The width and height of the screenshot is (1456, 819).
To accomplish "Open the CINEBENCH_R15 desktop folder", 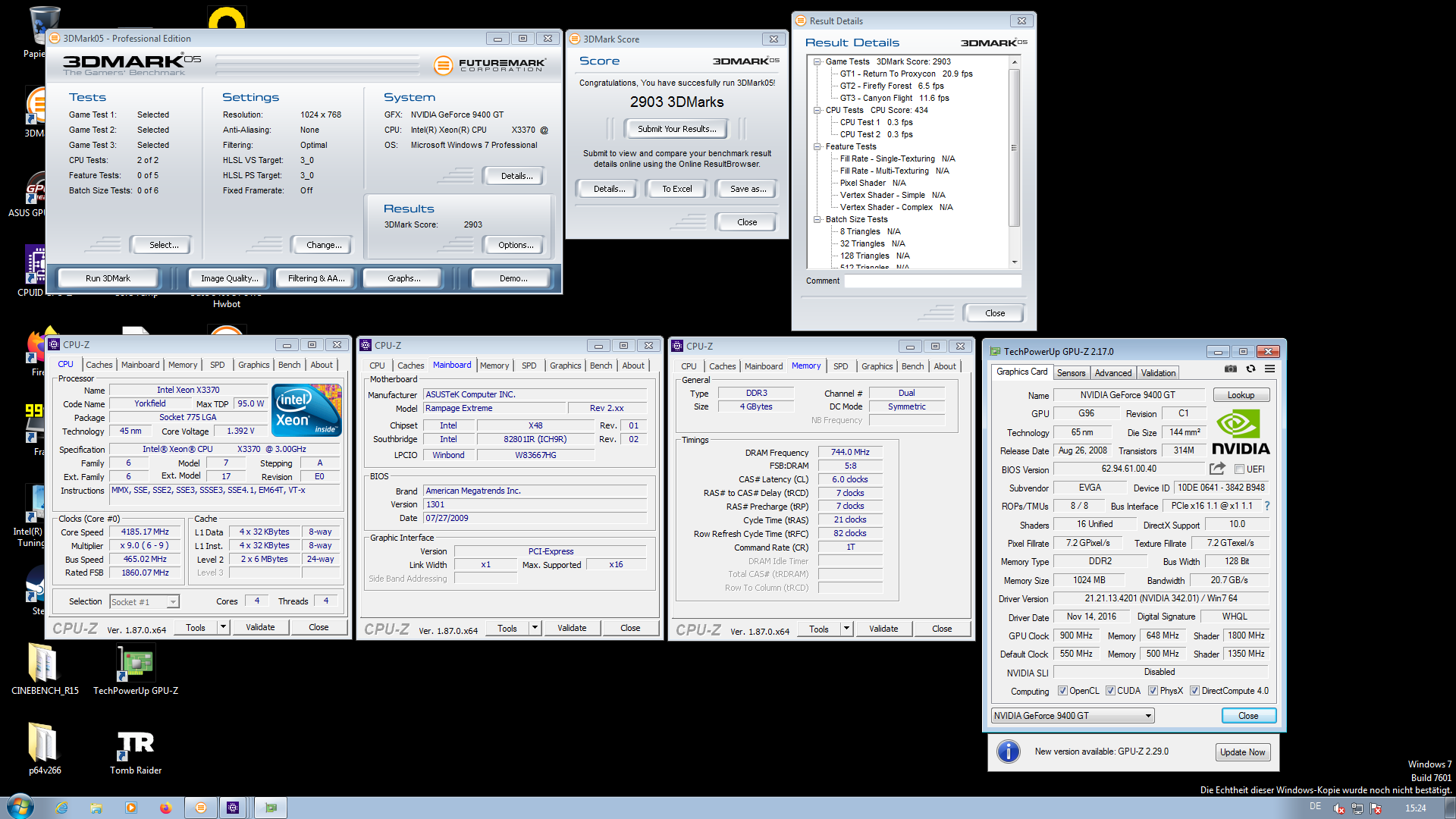I will click(x=45, y=669).
